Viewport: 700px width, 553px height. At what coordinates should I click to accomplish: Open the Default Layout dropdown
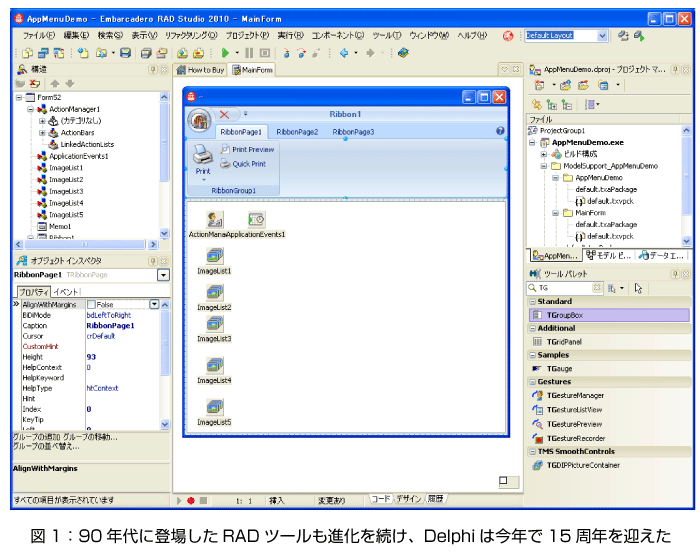tap(602, 36)
